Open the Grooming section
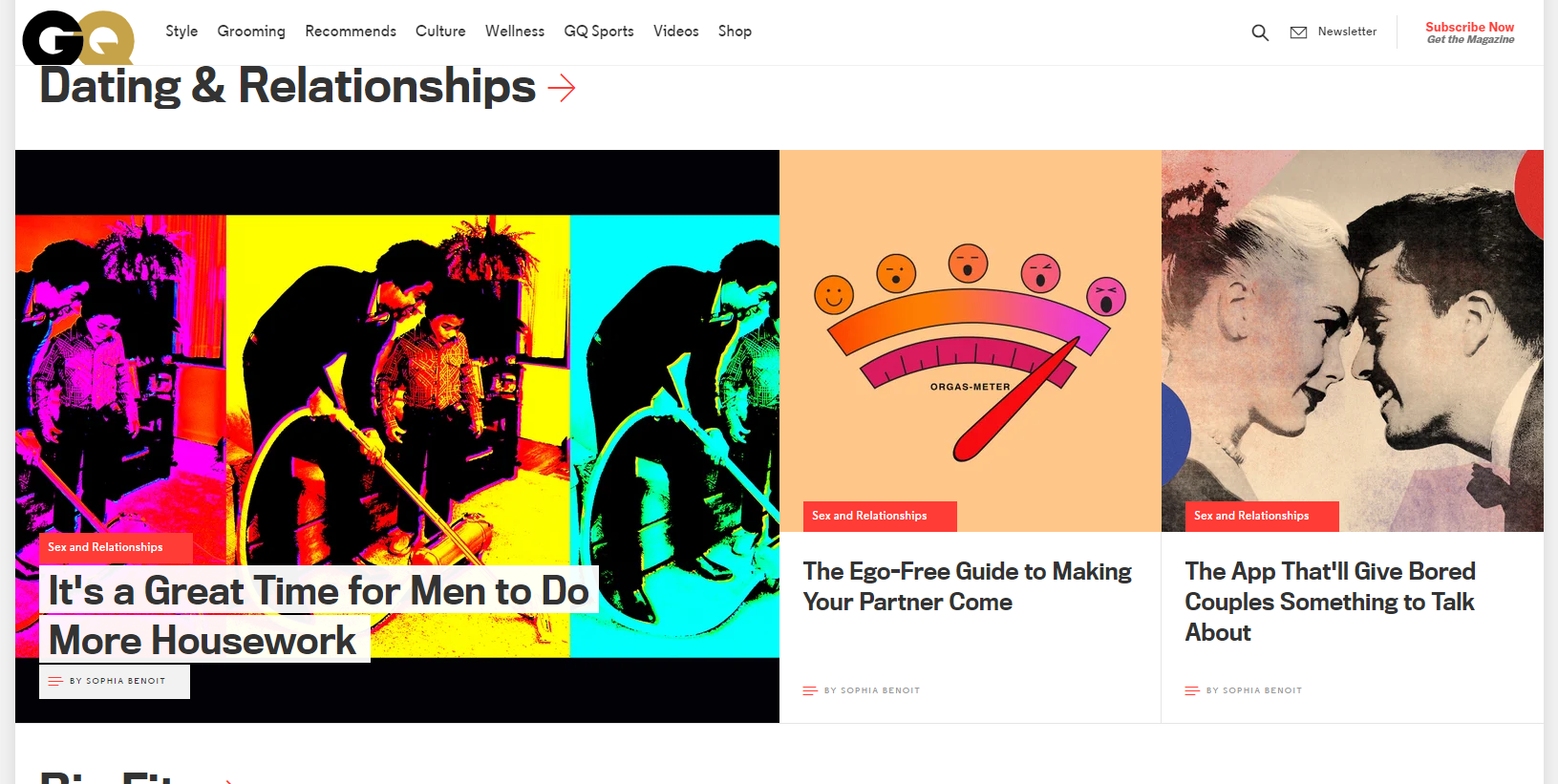Screen dimensions: 1558x784 pos(251,32)
